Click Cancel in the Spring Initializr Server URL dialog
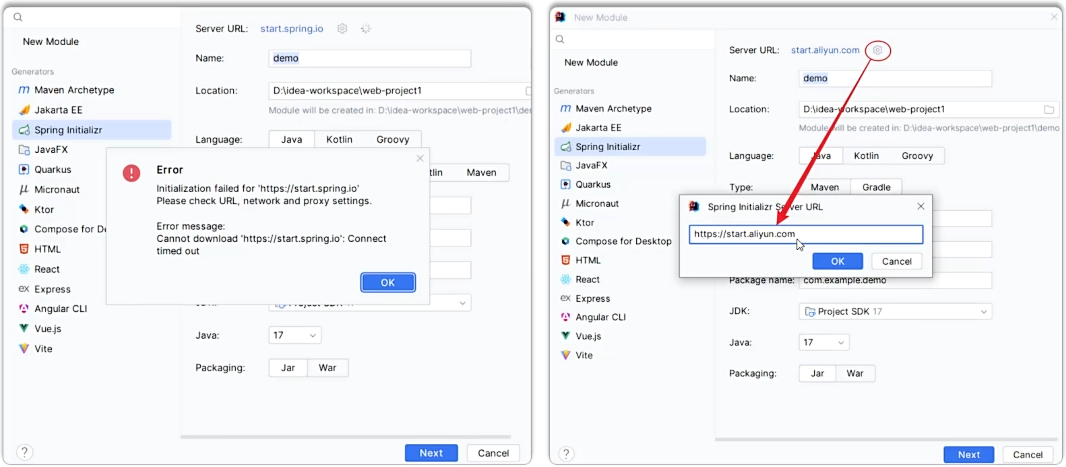Viewport: 1066px width, 467px height. 896,262
